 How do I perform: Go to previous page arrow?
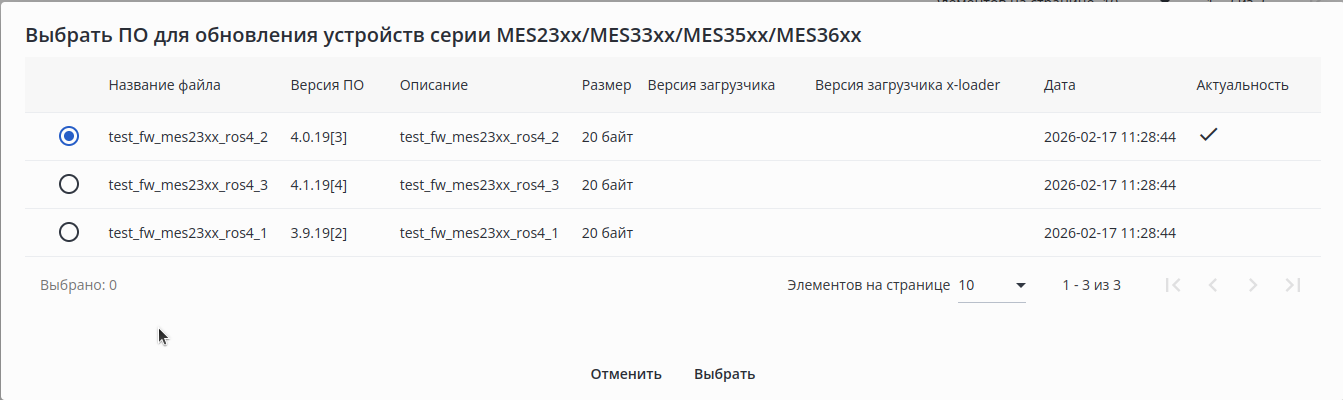click(x=1213, y=285)
